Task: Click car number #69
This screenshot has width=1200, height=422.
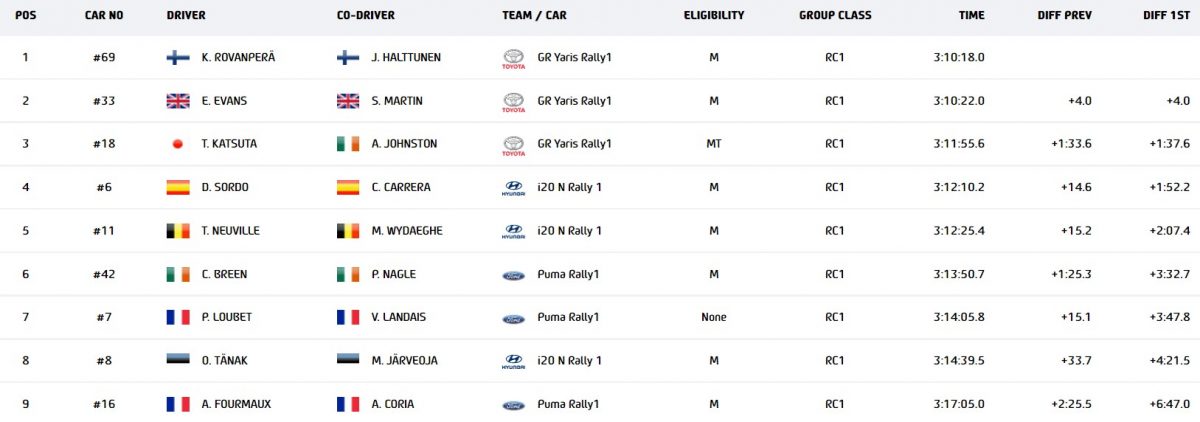Action: tap(103, 58)
